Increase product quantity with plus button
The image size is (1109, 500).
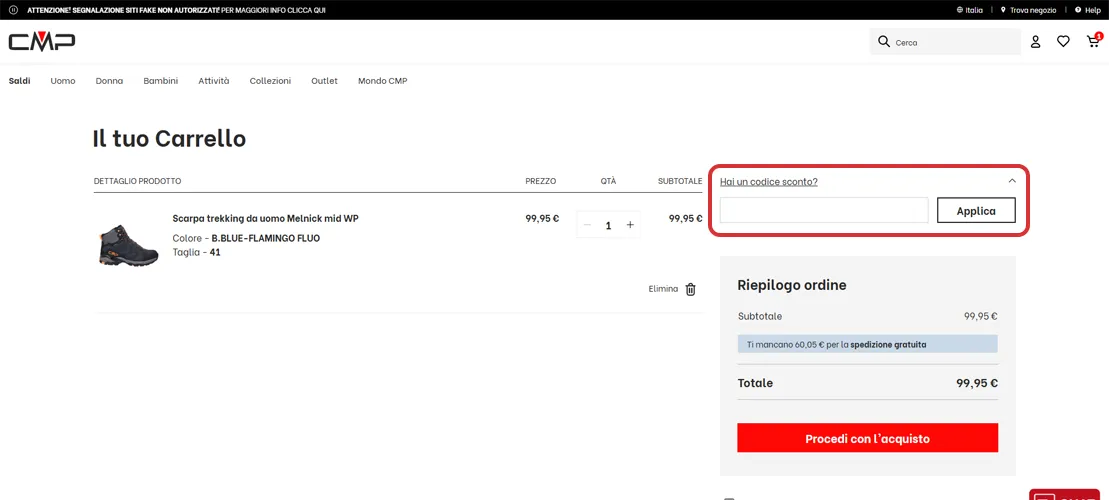630,225
